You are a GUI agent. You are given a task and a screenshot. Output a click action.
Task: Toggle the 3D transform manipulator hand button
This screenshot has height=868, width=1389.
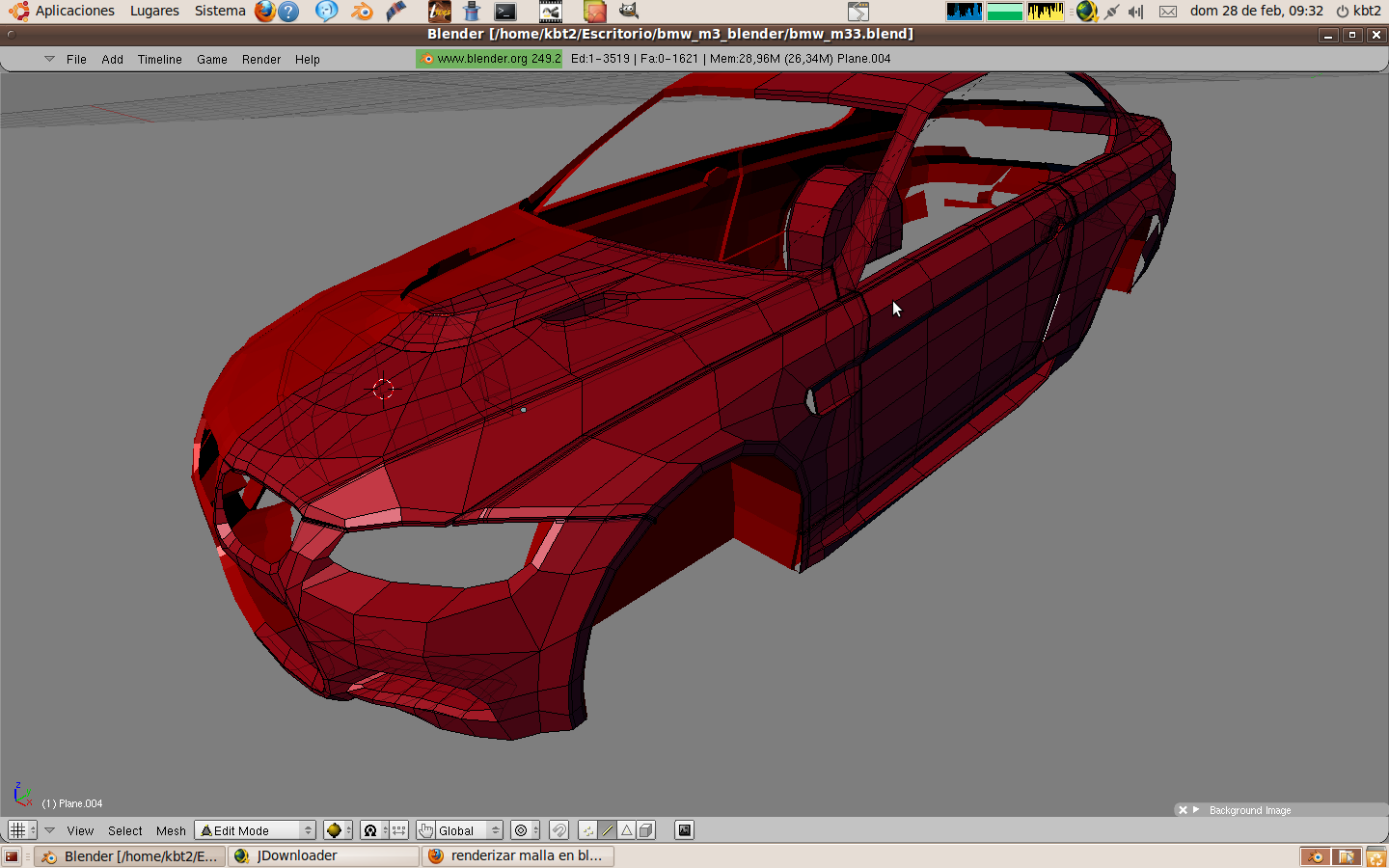[425, 830]
